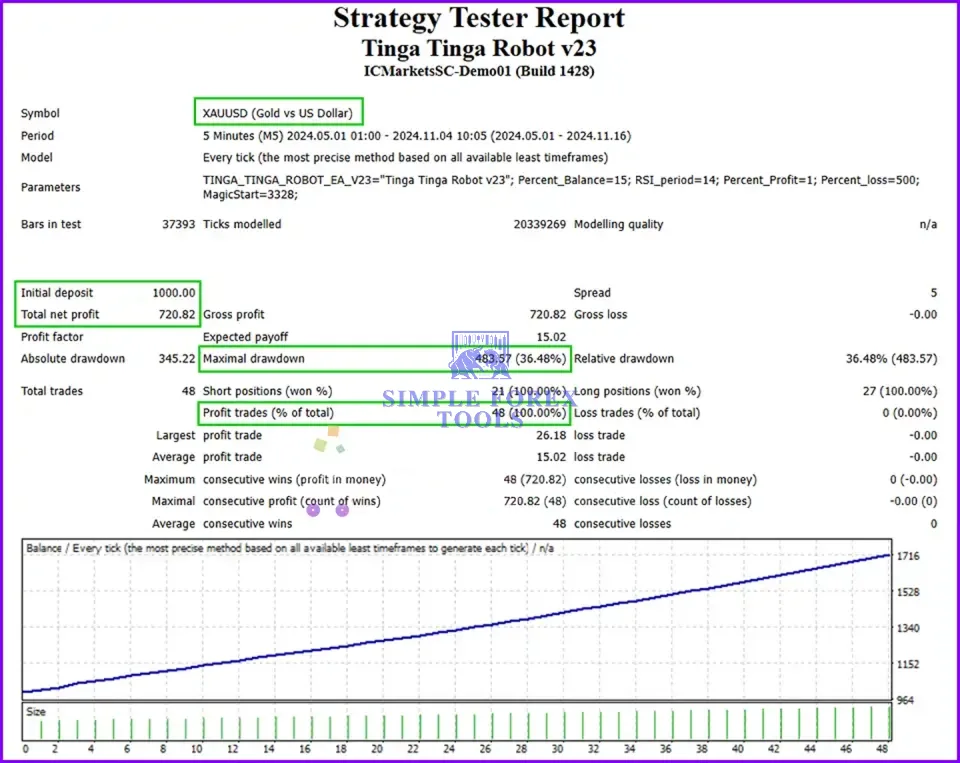
Task: Click the ICMarketsSC-Demo01 build text
Action: (479, 71)
